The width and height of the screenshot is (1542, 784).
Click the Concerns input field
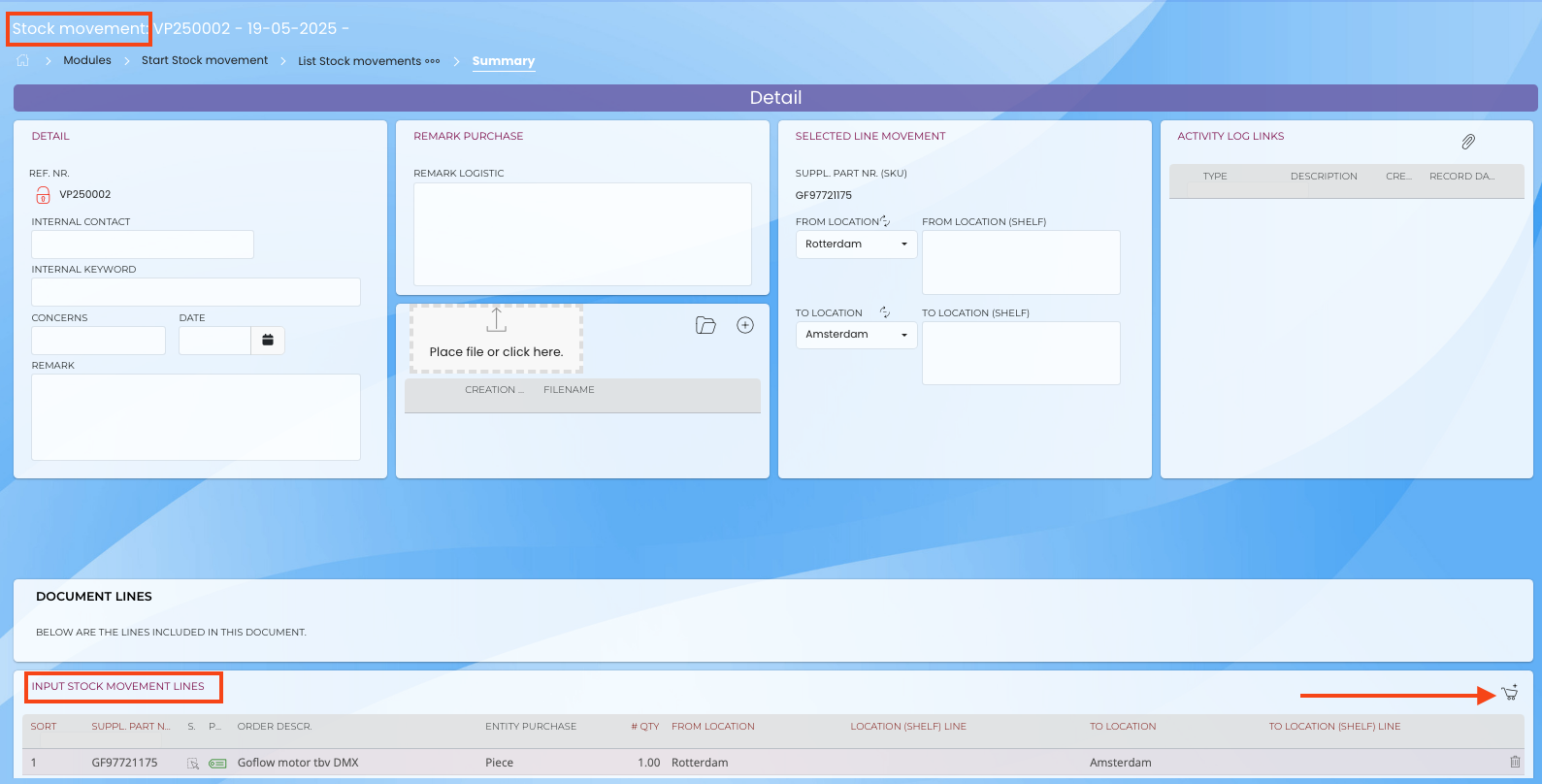click(x=99, y=341)
